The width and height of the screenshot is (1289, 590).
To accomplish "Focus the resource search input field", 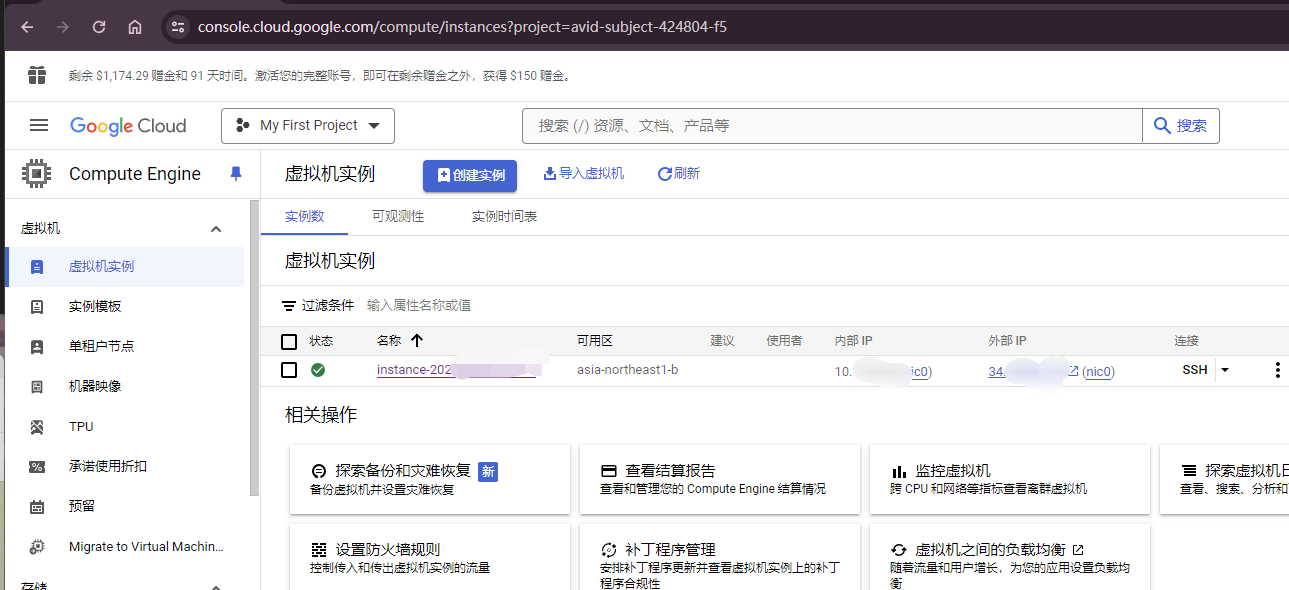I will pyautogui.click(x=832, y=126).
